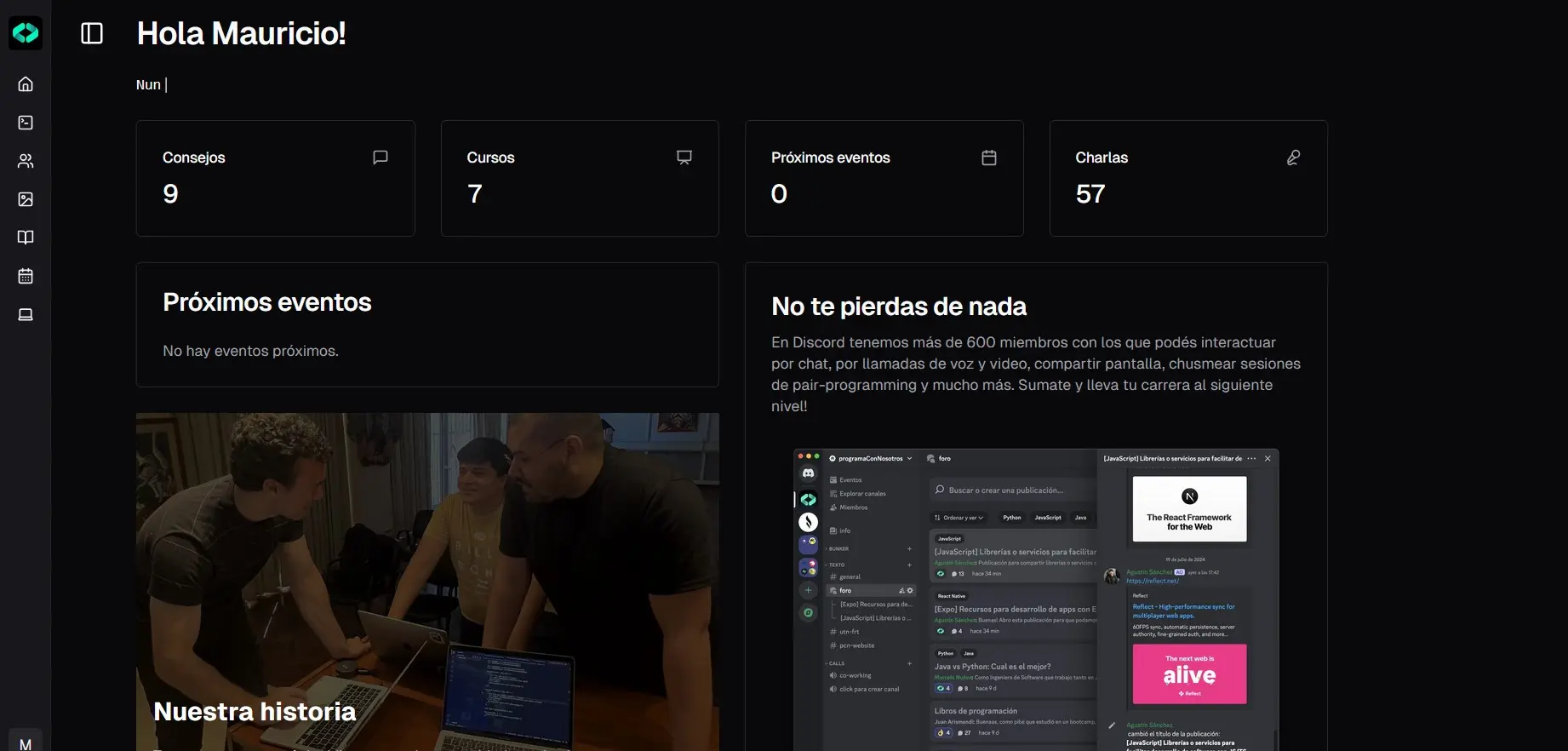Toggle the sidebar panel button
The width and height of the screenshot is (1568, 751).
pos(92,33)
